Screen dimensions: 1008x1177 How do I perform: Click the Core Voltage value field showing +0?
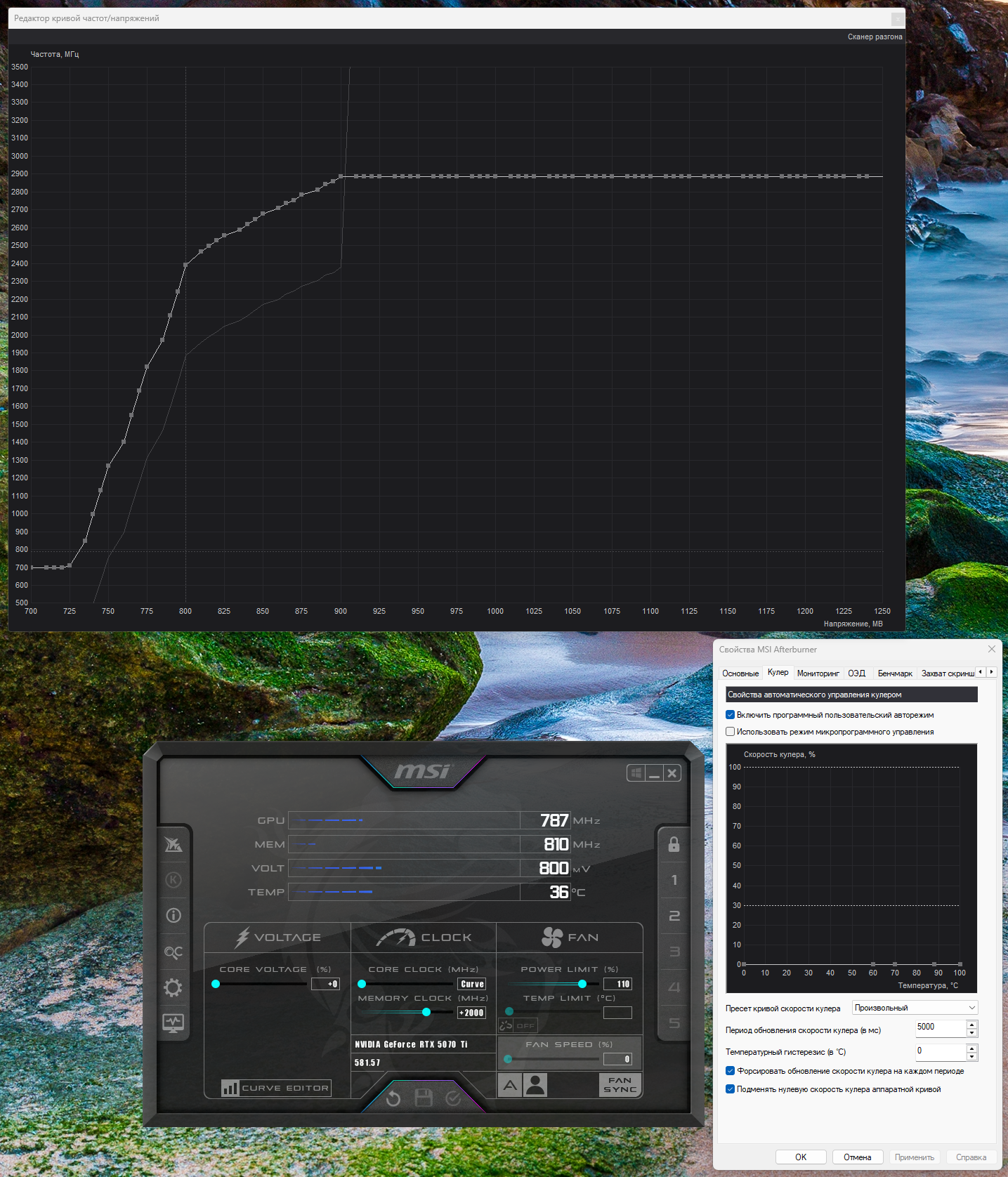point(325,984)
